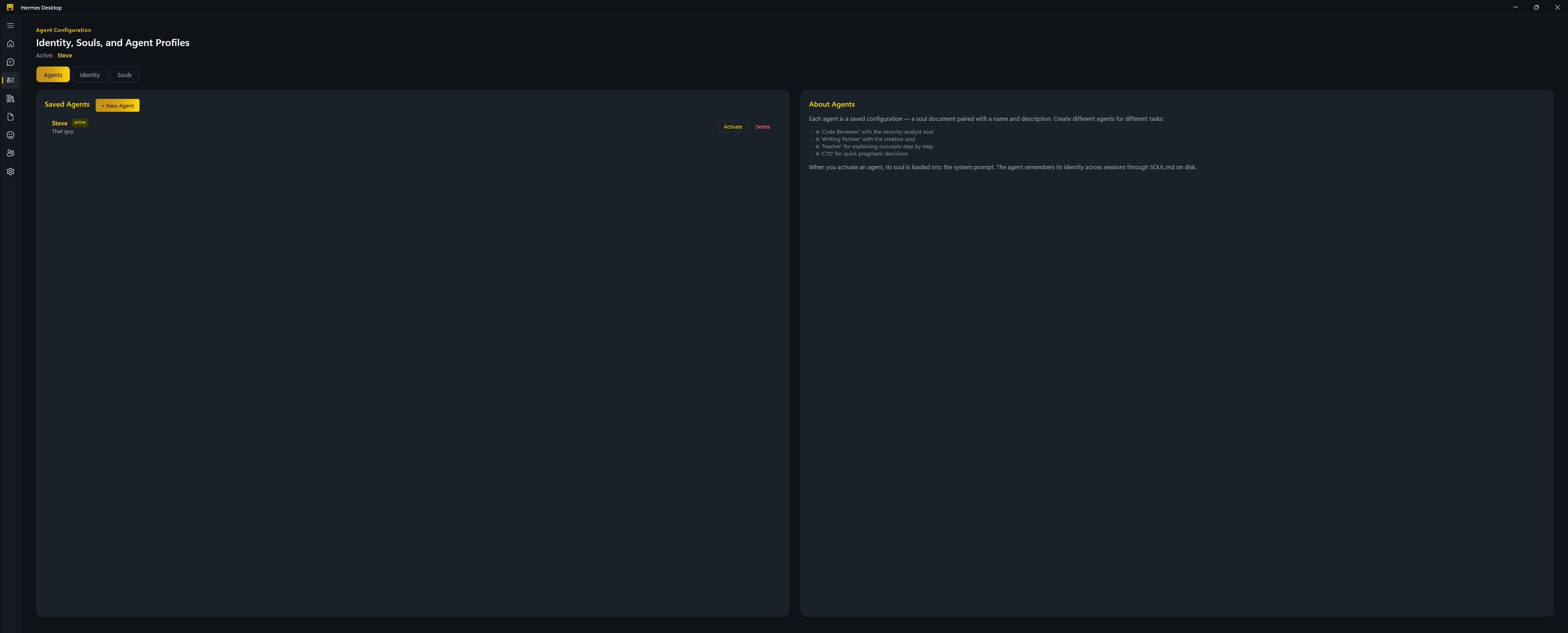1568x633 pixels.
Task: Click the 'active' badge next to Steve
Action: [x=80, y=123]
